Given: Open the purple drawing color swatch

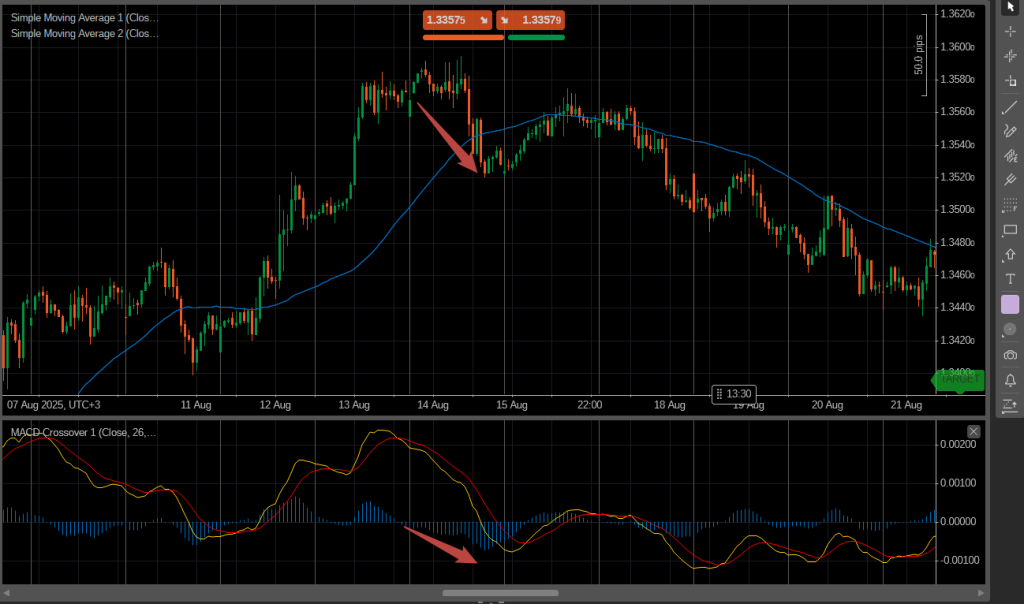Looking at the screenshot, I should pyautogui.click(x=1010, y=304).
